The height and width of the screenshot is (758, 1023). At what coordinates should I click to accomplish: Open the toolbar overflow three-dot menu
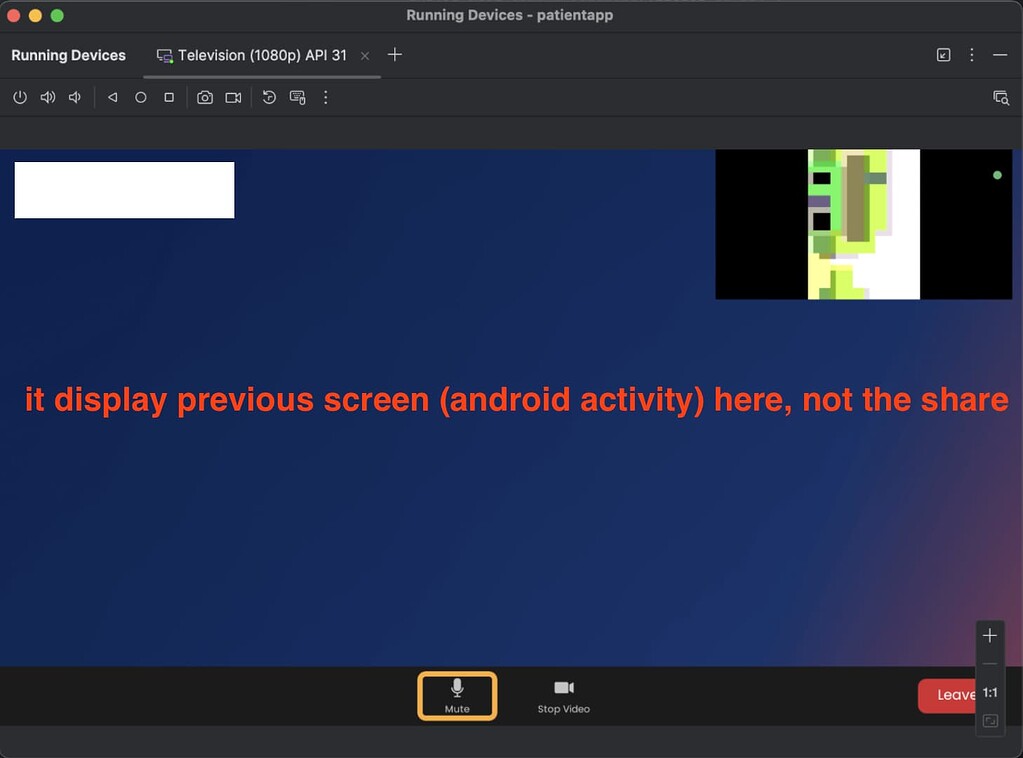point(325,97)
